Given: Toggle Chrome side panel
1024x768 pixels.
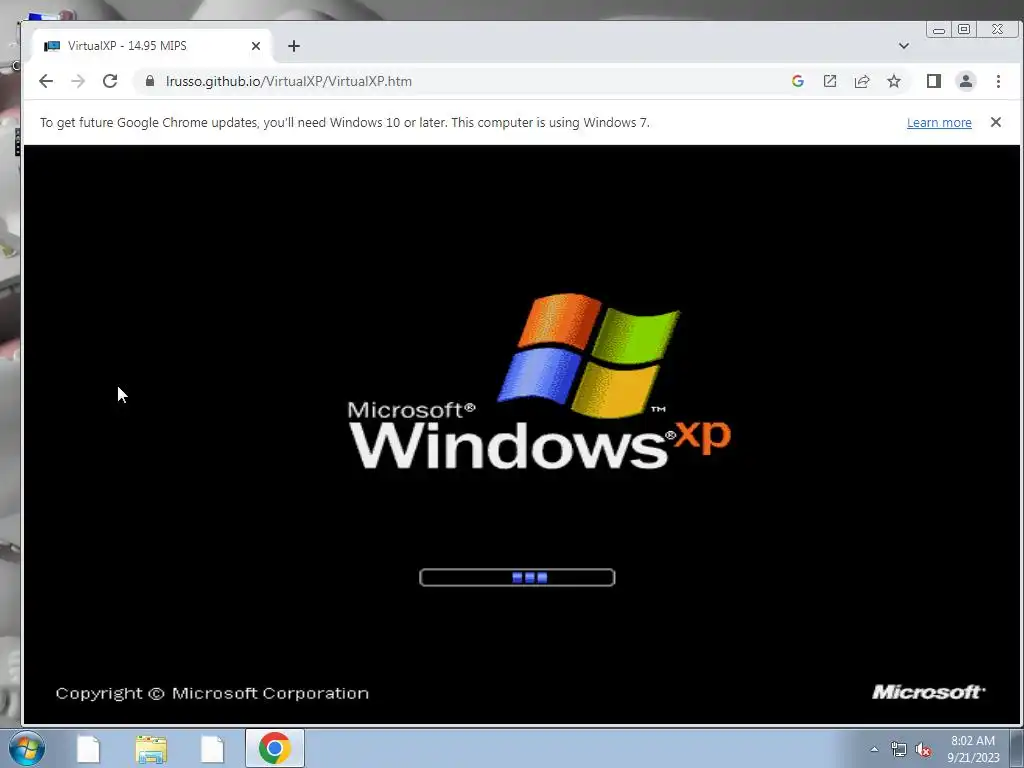Looking at the screenshot, I should click(x=934, y=81).
